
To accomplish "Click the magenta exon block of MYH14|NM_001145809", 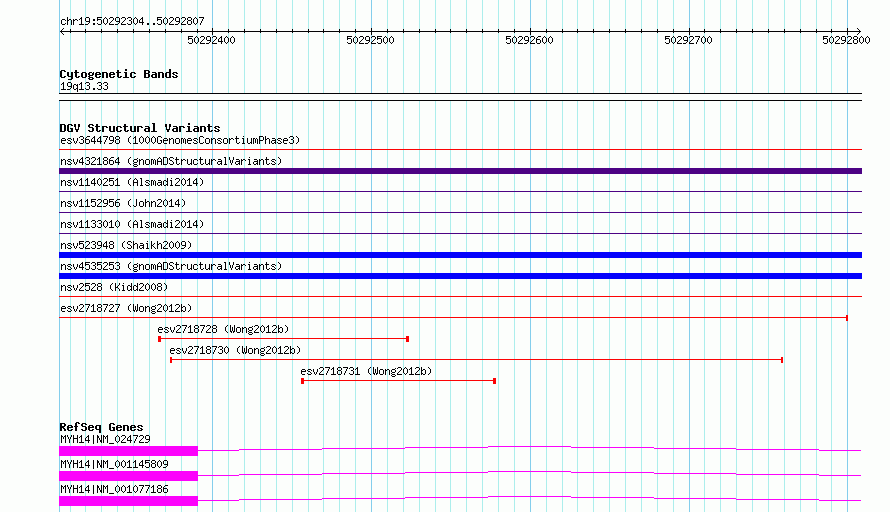I will point(128,476).
